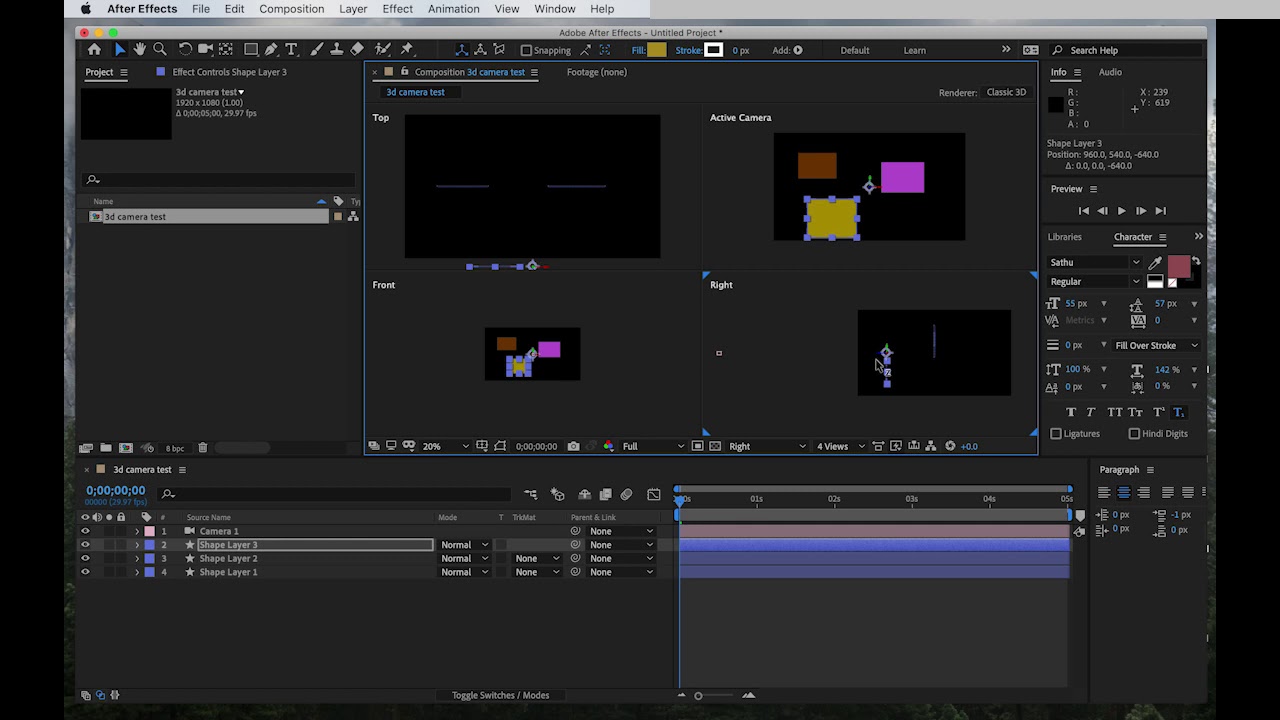Toggle the Motion Blur enable icon in the timeline
This screenshot has width=1280, height=720.
point(627,494)
